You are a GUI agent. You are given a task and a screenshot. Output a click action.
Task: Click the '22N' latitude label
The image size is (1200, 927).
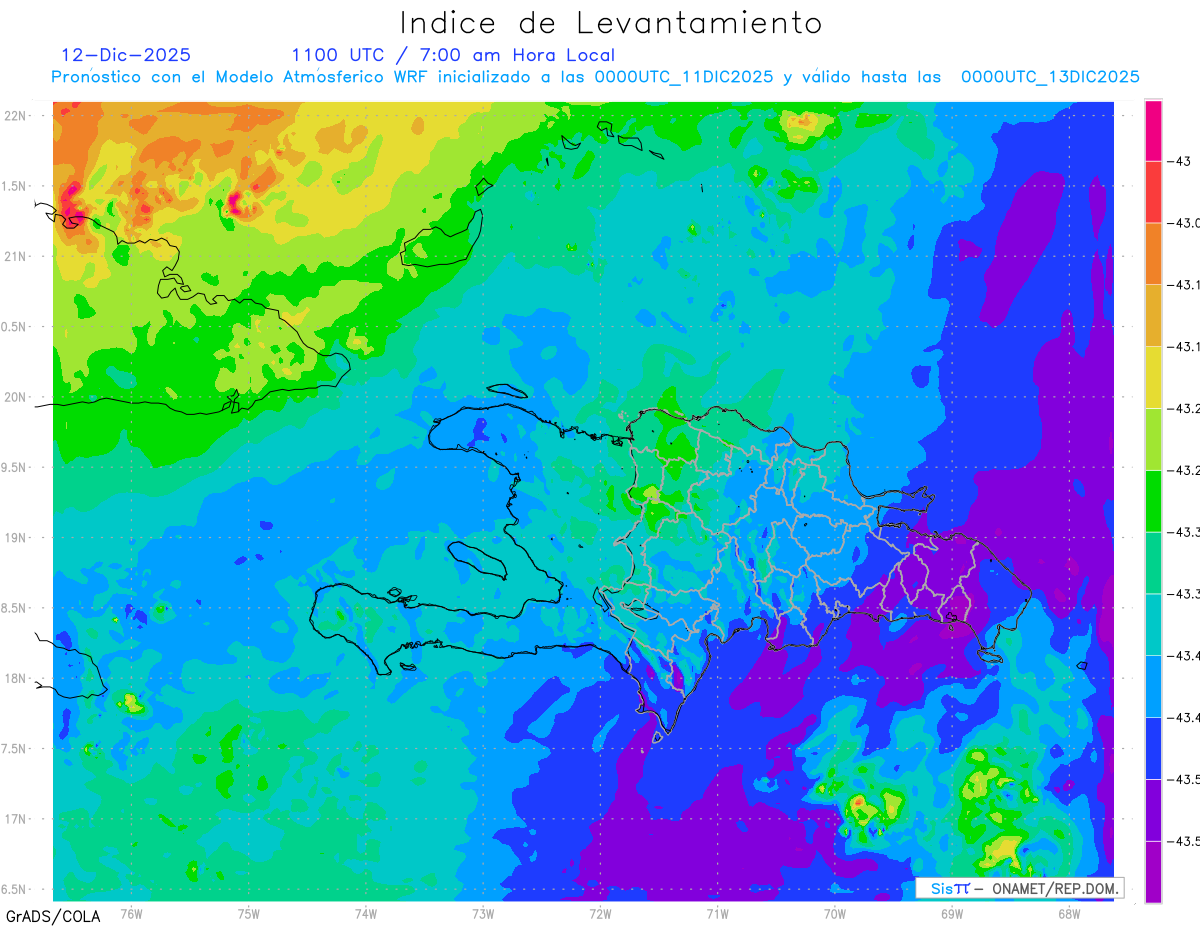click(x=17, y=116)
